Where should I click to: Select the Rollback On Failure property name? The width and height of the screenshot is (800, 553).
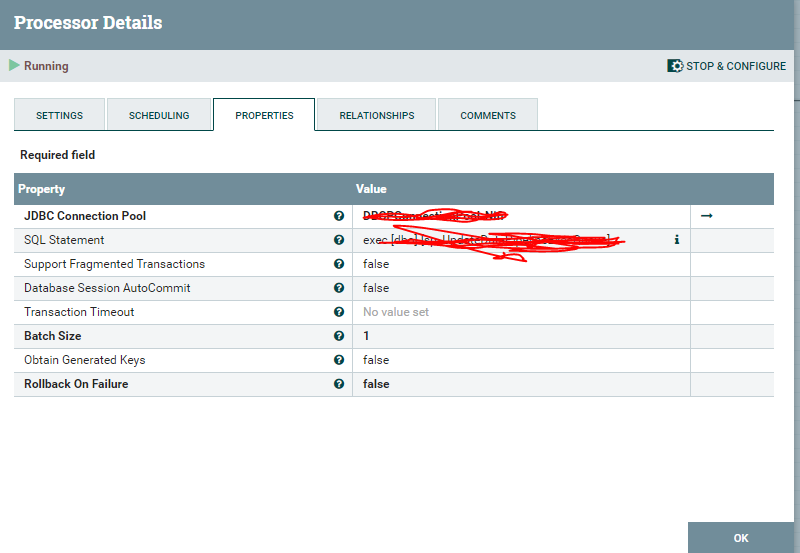click(x=76, y=384)
